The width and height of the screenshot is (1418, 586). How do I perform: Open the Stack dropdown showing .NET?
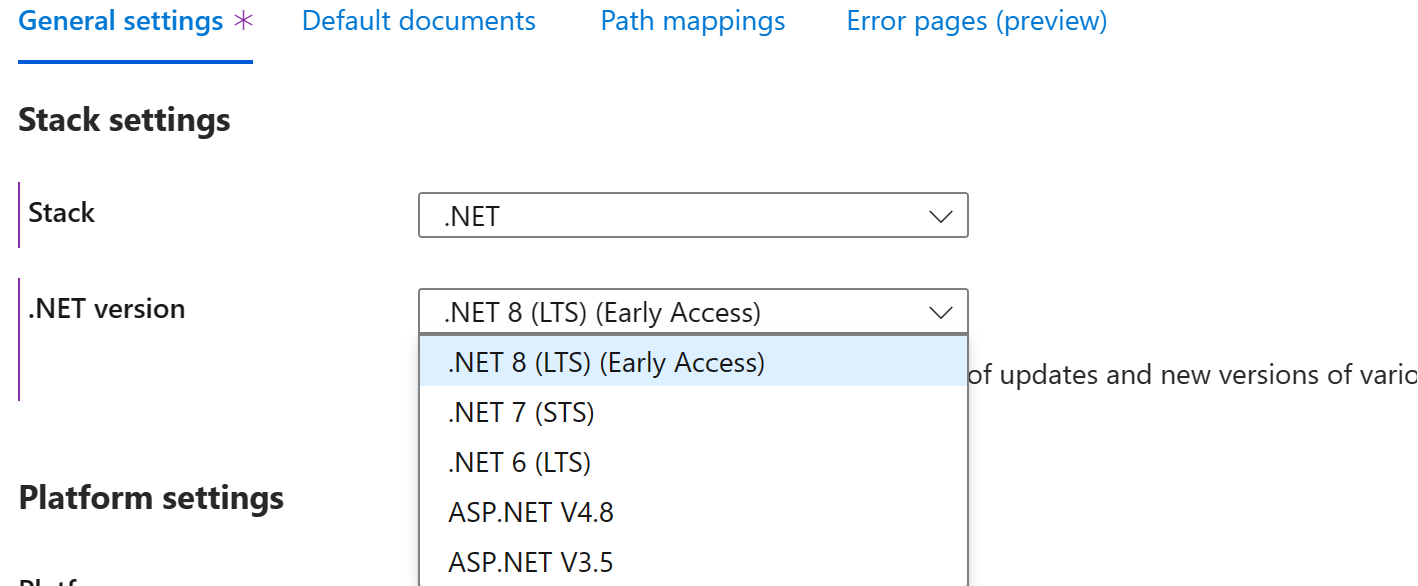[x=693, y=215]
